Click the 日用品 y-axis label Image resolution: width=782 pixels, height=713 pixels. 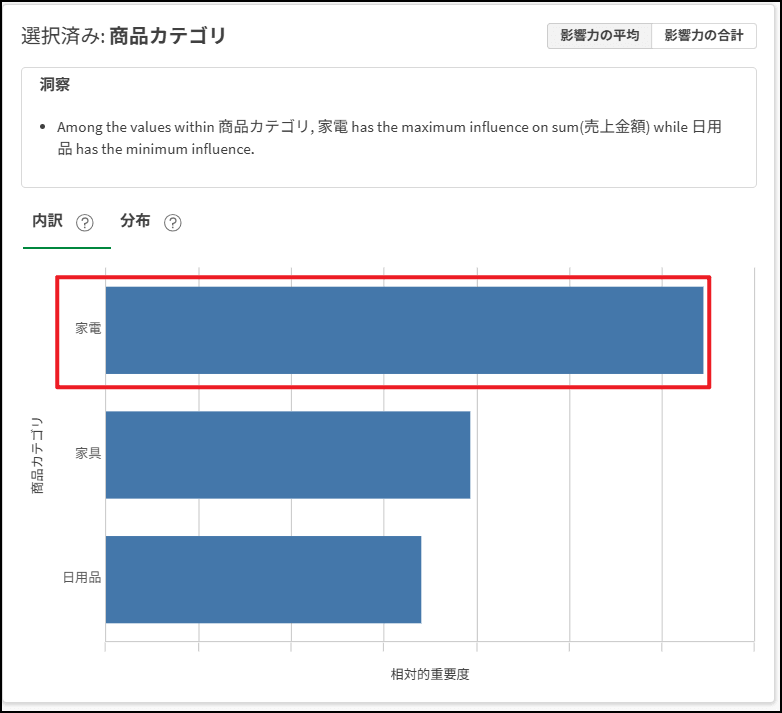coord(82,578)
